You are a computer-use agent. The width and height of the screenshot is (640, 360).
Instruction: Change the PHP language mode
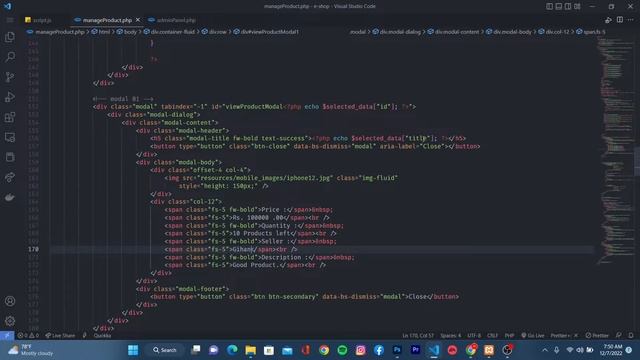point(509,336)
